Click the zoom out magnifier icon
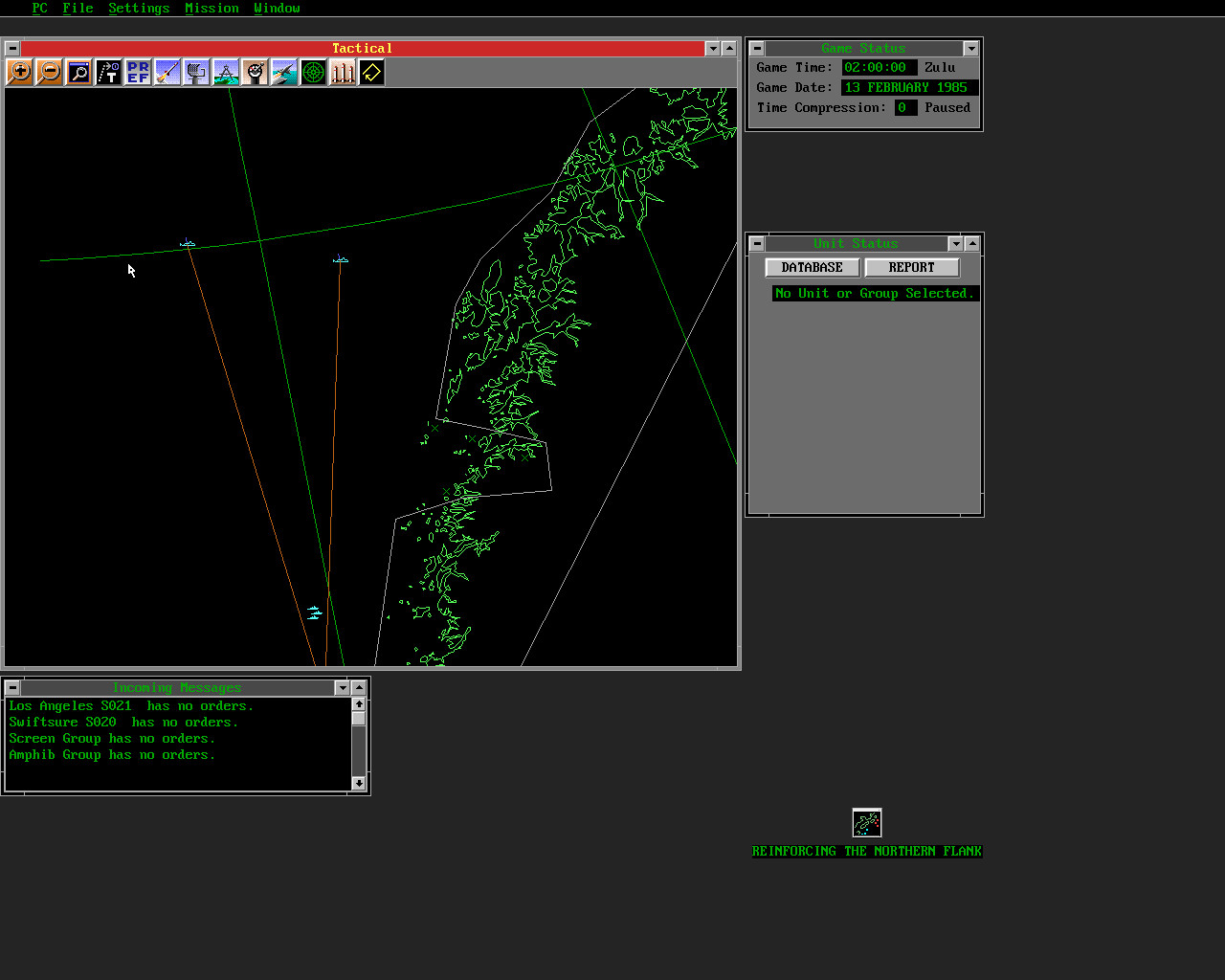Screen dimensions: 1225x980 click(x=49, y=72)
